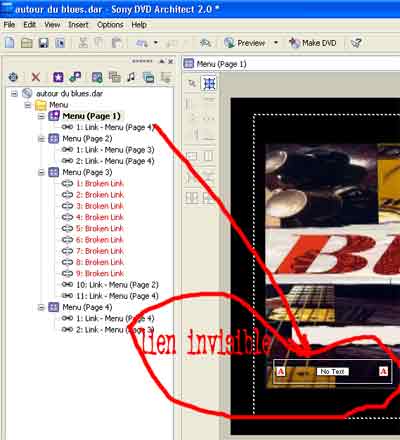400x440 pixels.
Task: Open the Help menu
Action: (139, 25)
